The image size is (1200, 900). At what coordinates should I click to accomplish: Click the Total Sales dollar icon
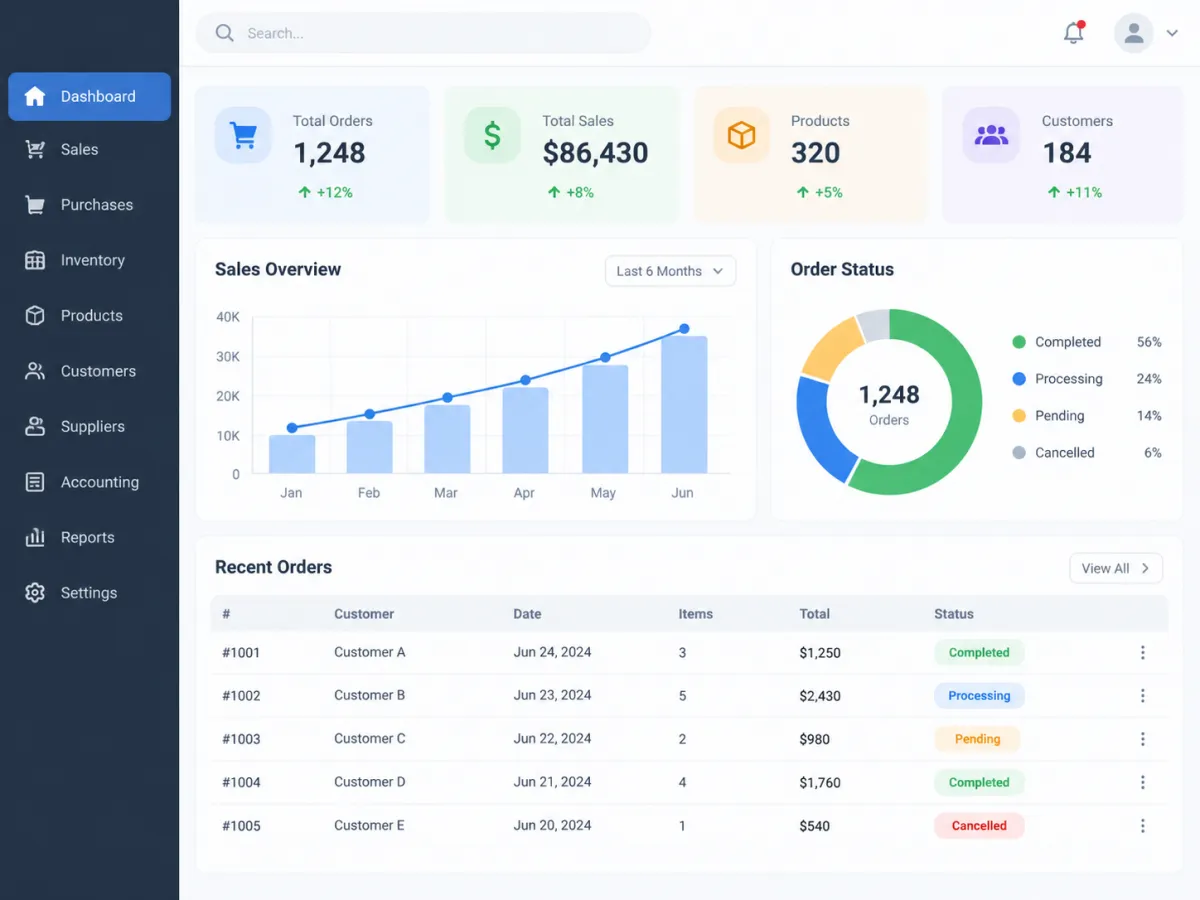point(492,135)
